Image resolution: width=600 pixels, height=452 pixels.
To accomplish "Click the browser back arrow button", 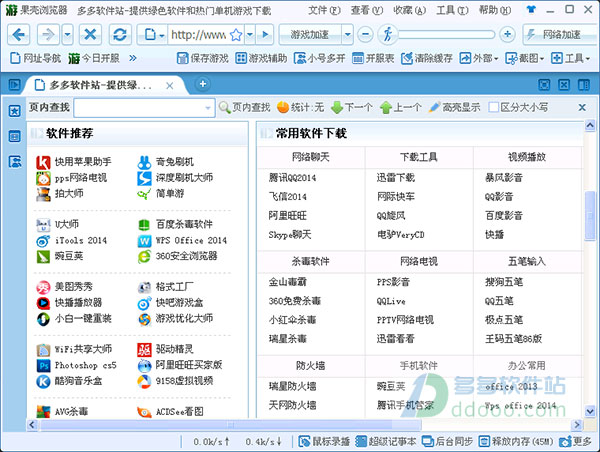I will [x=19, y=34].
